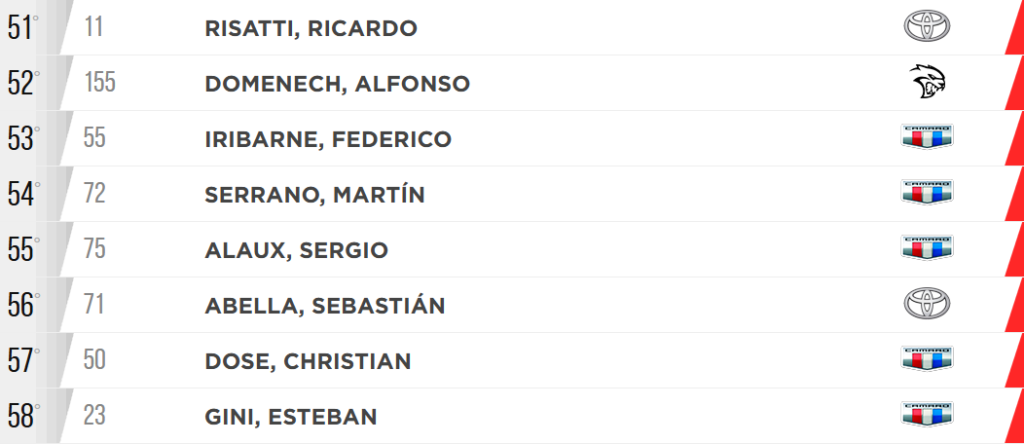
Task: Open driver DOMENECH, ALFONSO
Action: (337, 84)
